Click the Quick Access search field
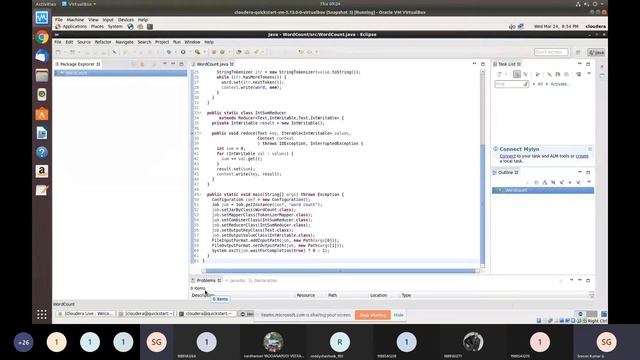 (551, 52)
